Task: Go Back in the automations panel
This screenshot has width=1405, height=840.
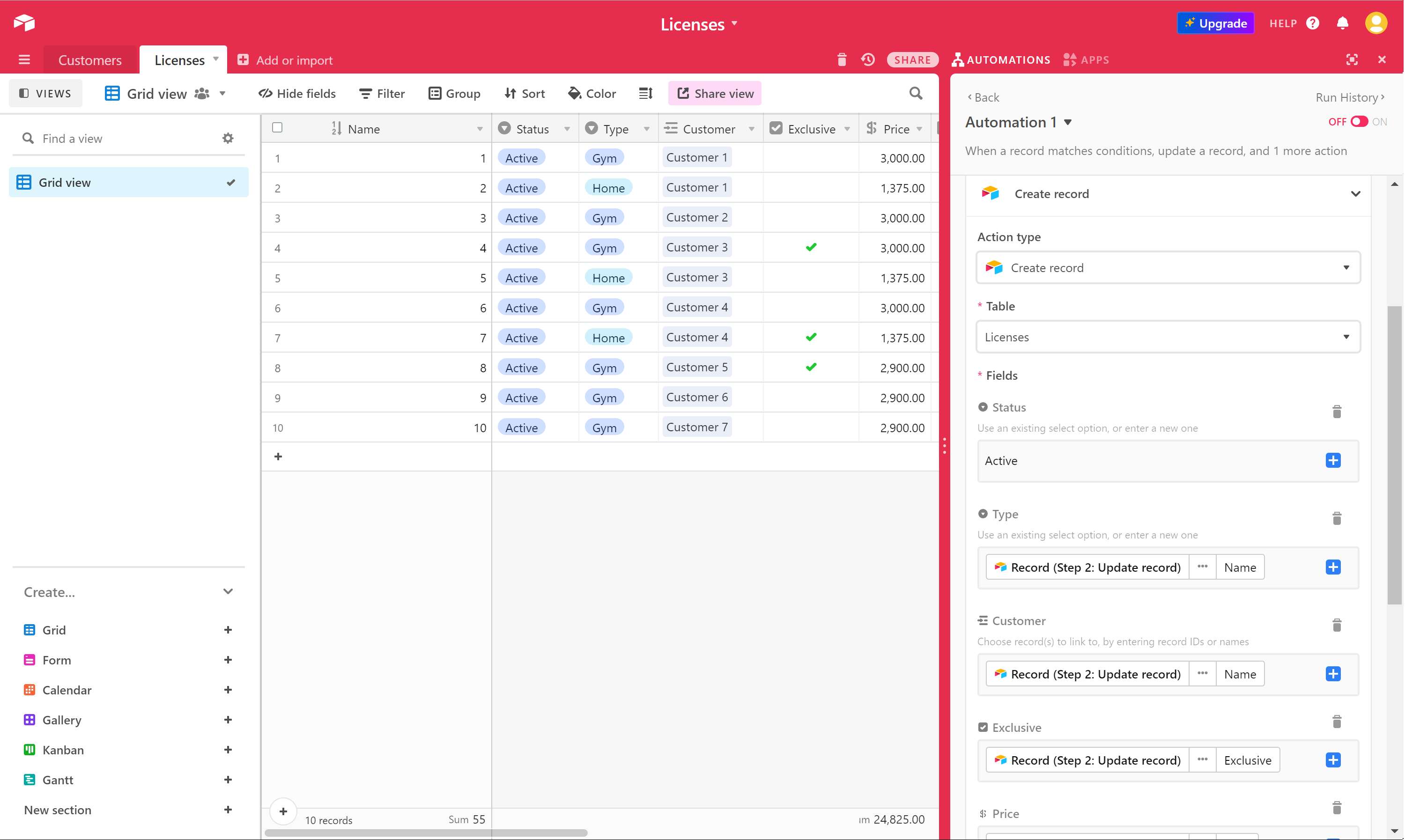Action: (983, 97)
